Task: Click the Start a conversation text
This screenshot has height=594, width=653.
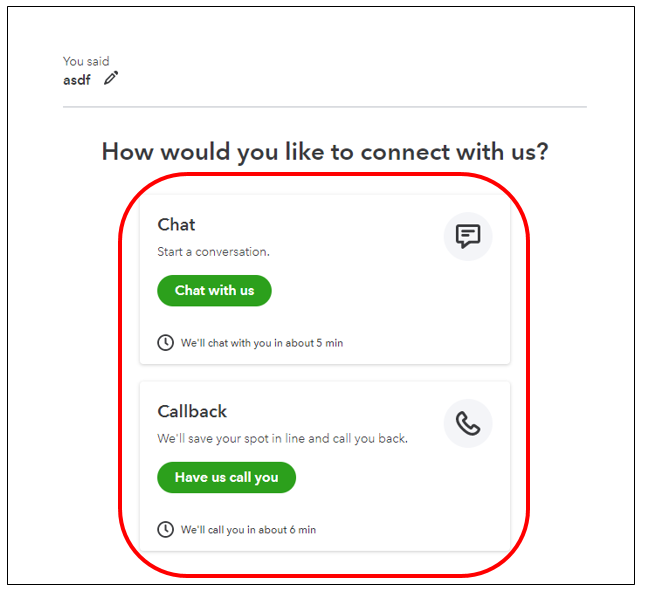Action: tap(213, 252)
